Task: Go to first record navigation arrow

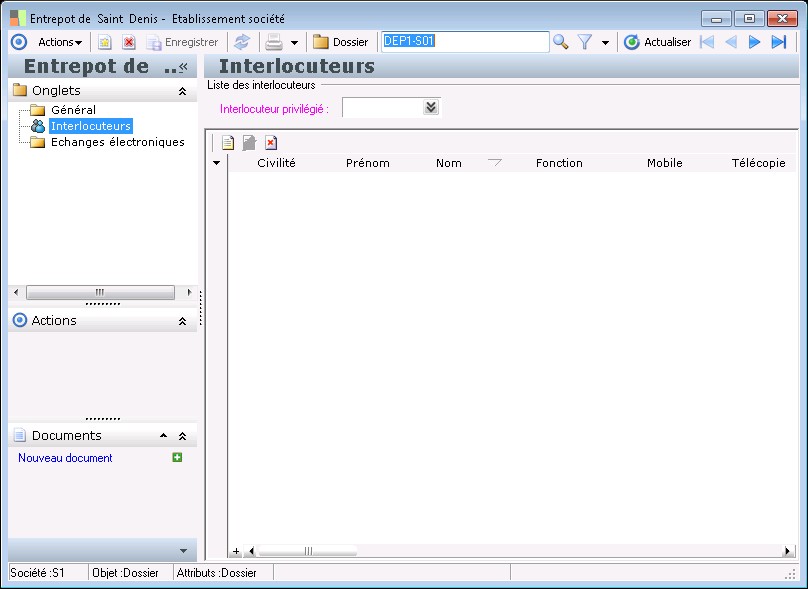Action: (707, 42)
